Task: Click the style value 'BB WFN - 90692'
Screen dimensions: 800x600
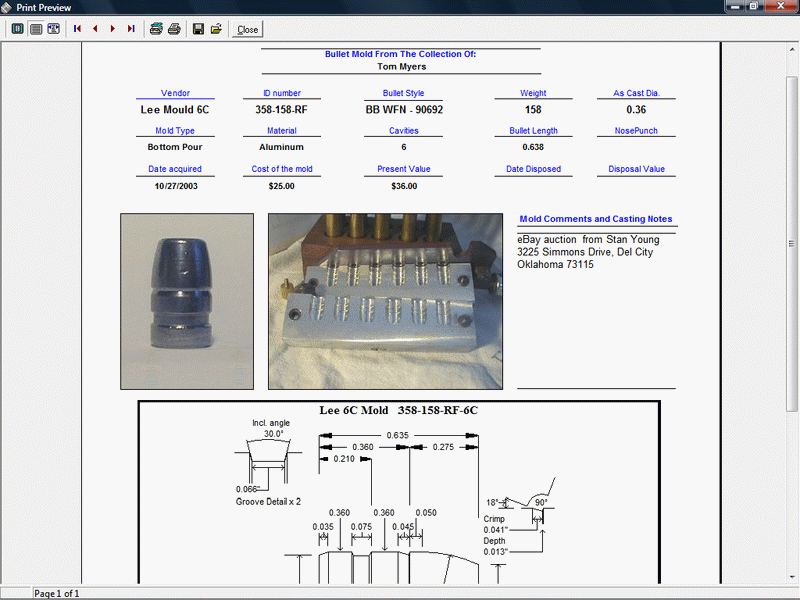Action: [404, 110]
